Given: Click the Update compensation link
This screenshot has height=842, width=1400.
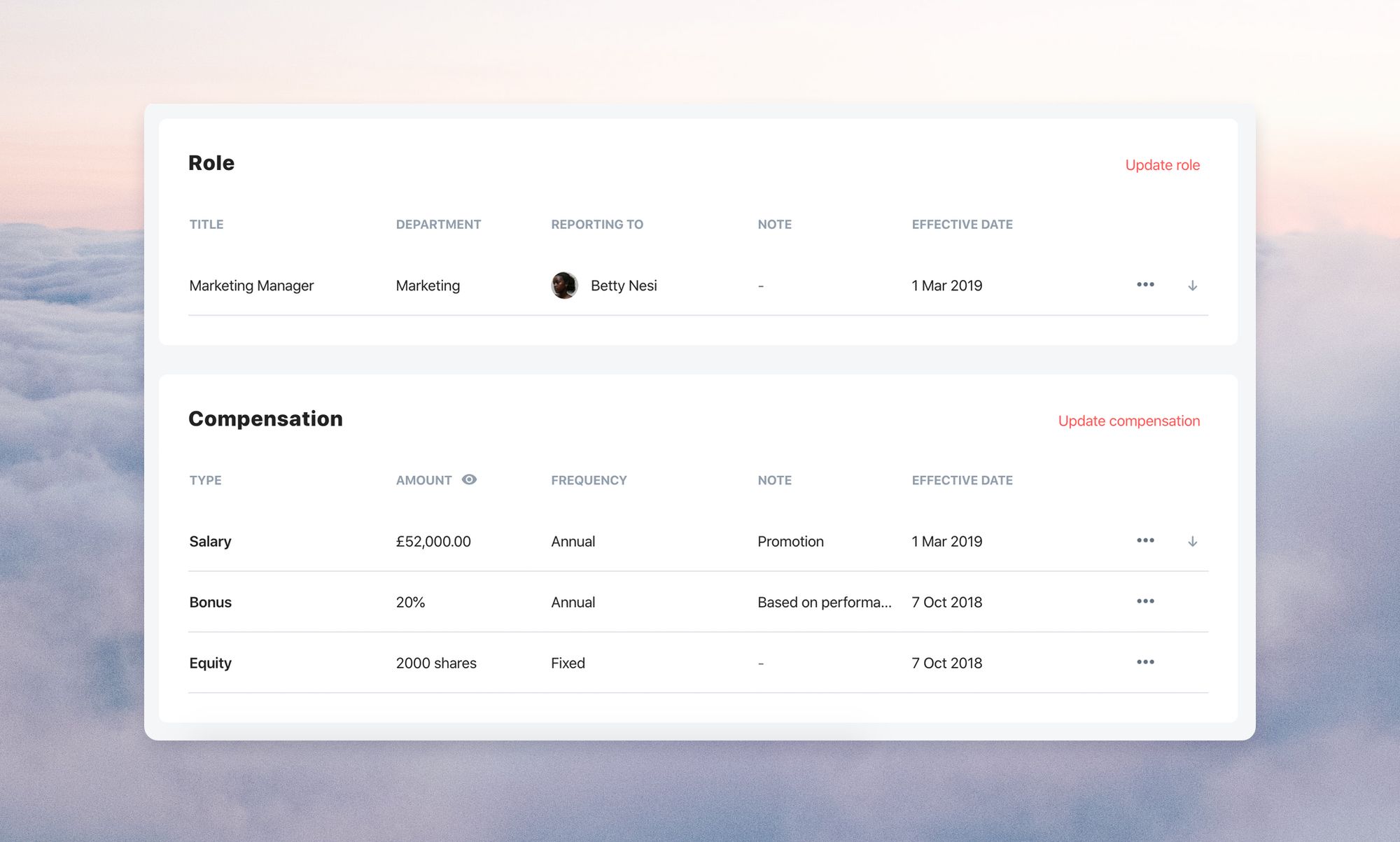Looking at the screenshot, I should (x=1128, y=421).
